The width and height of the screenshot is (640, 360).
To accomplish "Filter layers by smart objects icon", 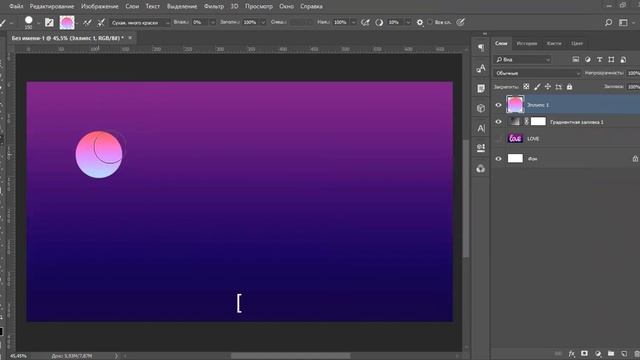I will (x=623, y=60).
